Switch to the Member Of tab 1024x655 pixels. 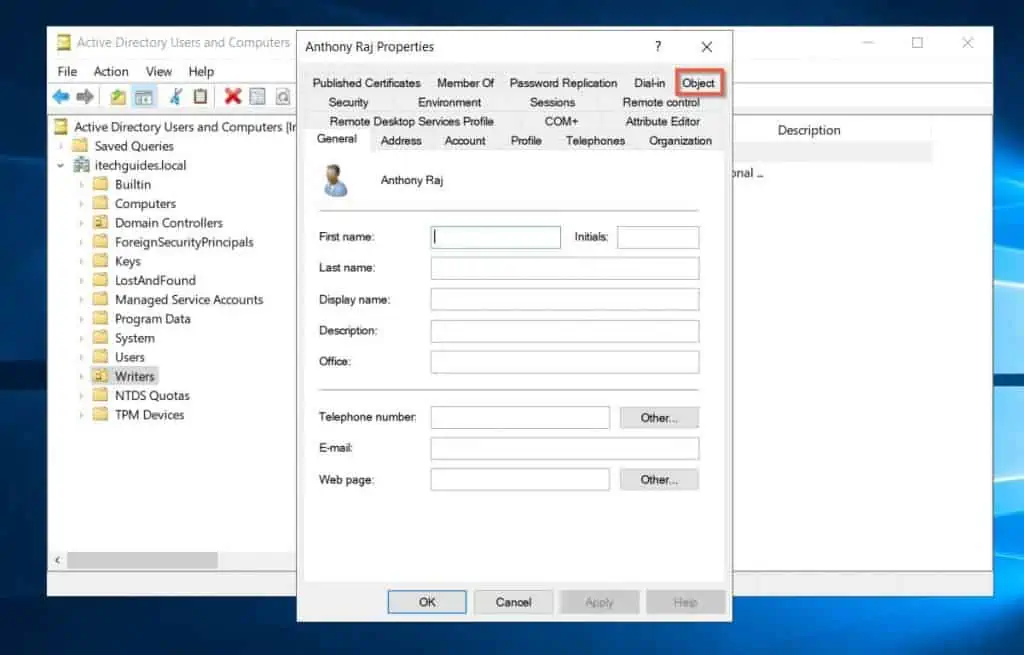[465, 83]
